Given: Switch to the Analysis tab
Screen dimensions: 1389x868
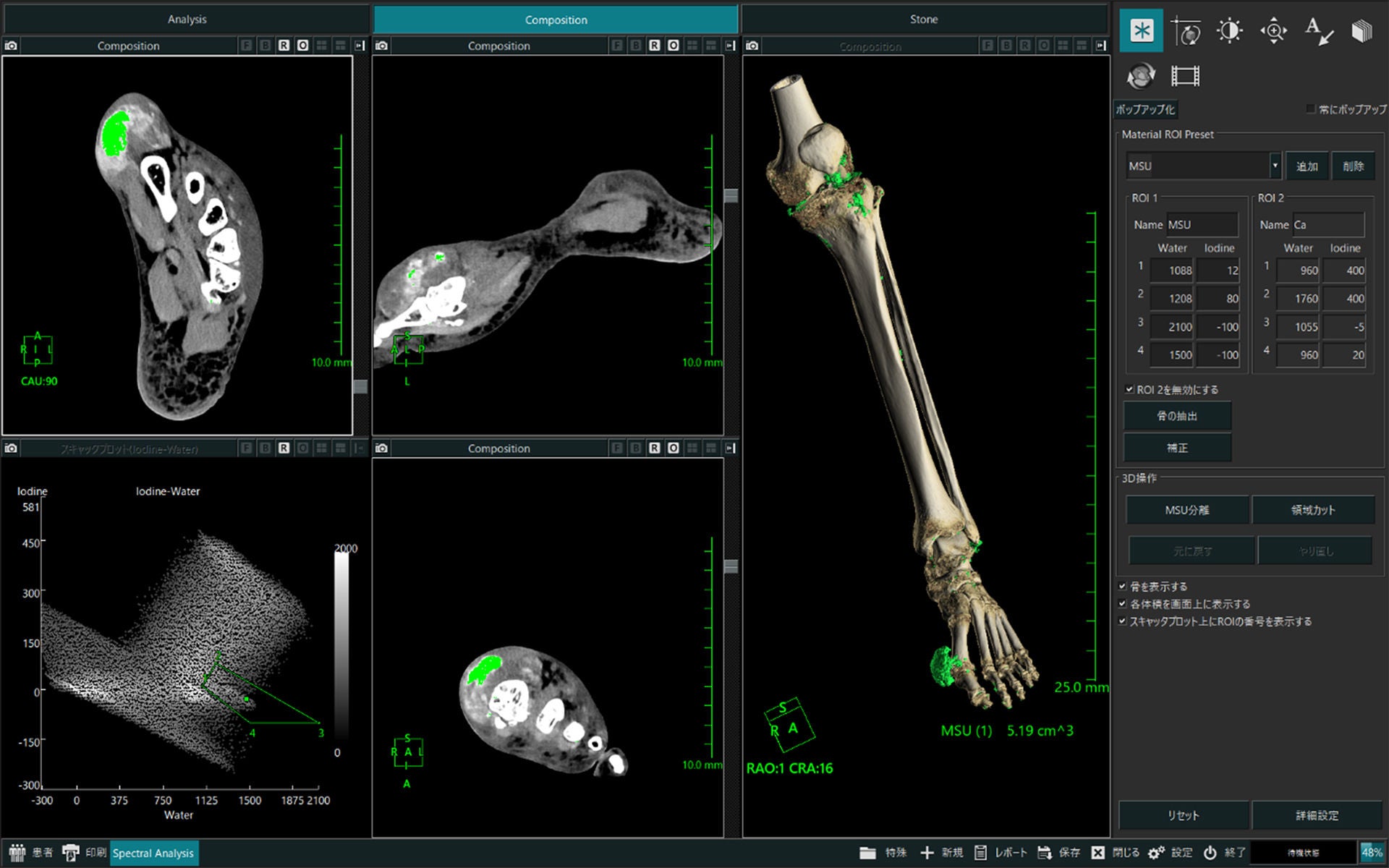Looking at the screenshot, I should click(187, 20).
